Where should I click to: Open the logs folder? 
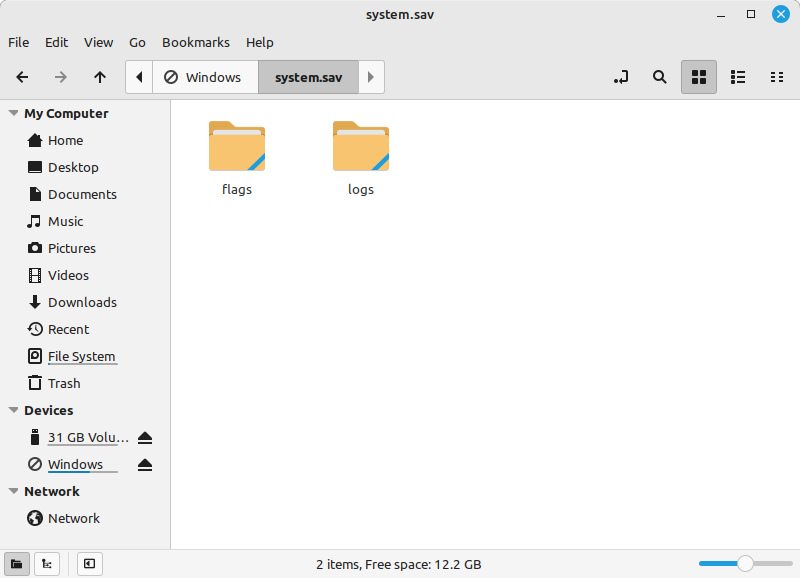tap(361, 146)
